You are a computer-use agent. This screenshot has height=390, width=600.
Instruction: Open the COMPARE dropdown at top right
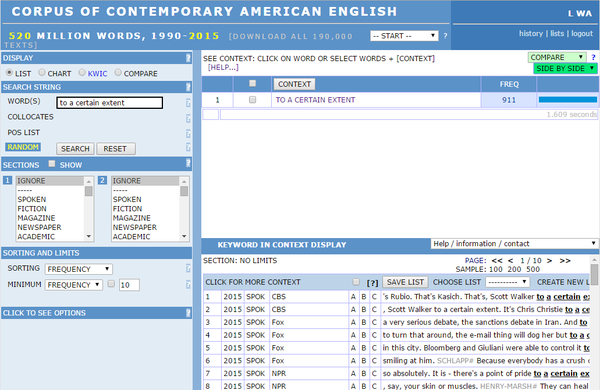pos(557,57)
